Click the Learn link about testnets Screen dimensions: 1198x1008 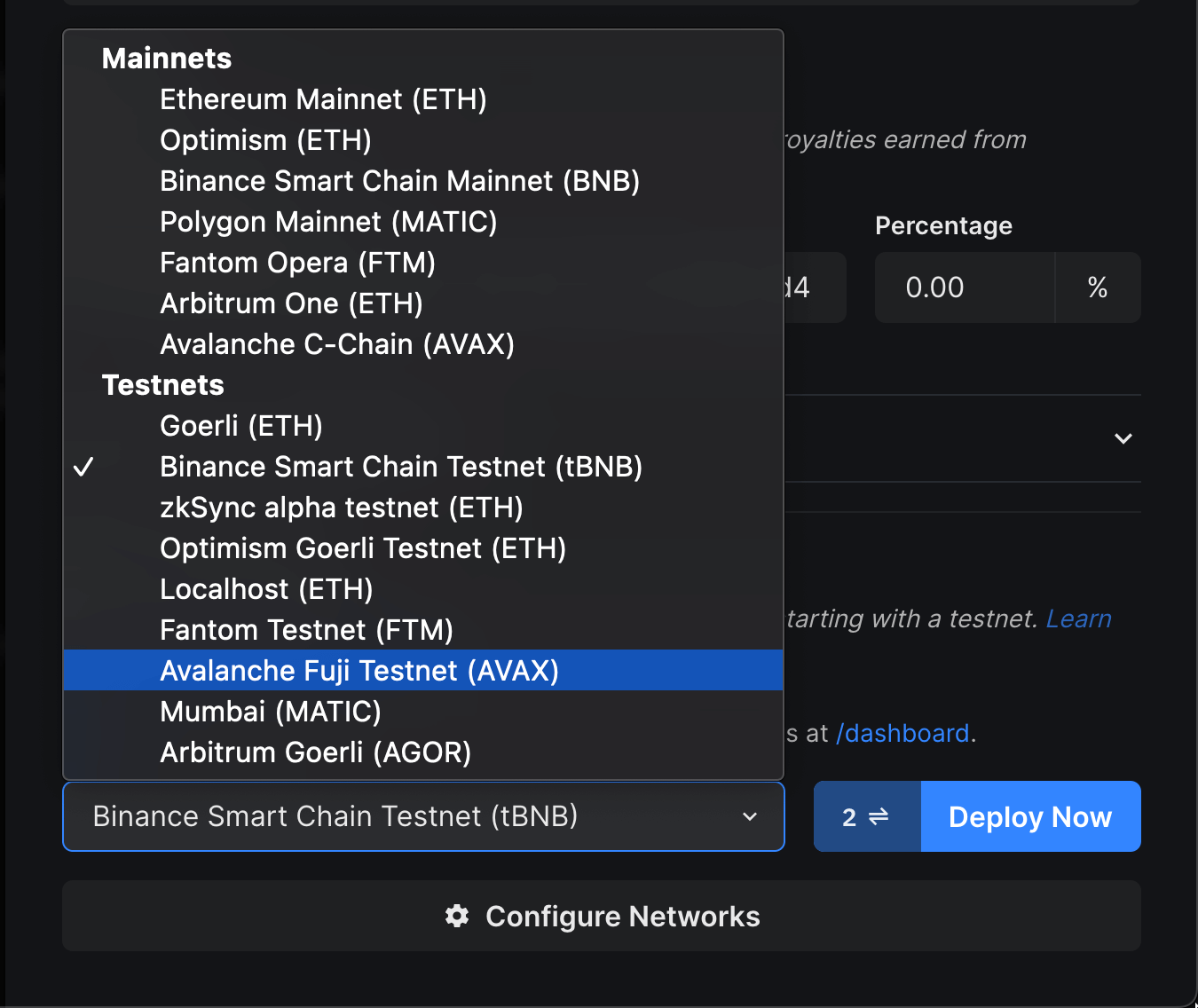1079,618
